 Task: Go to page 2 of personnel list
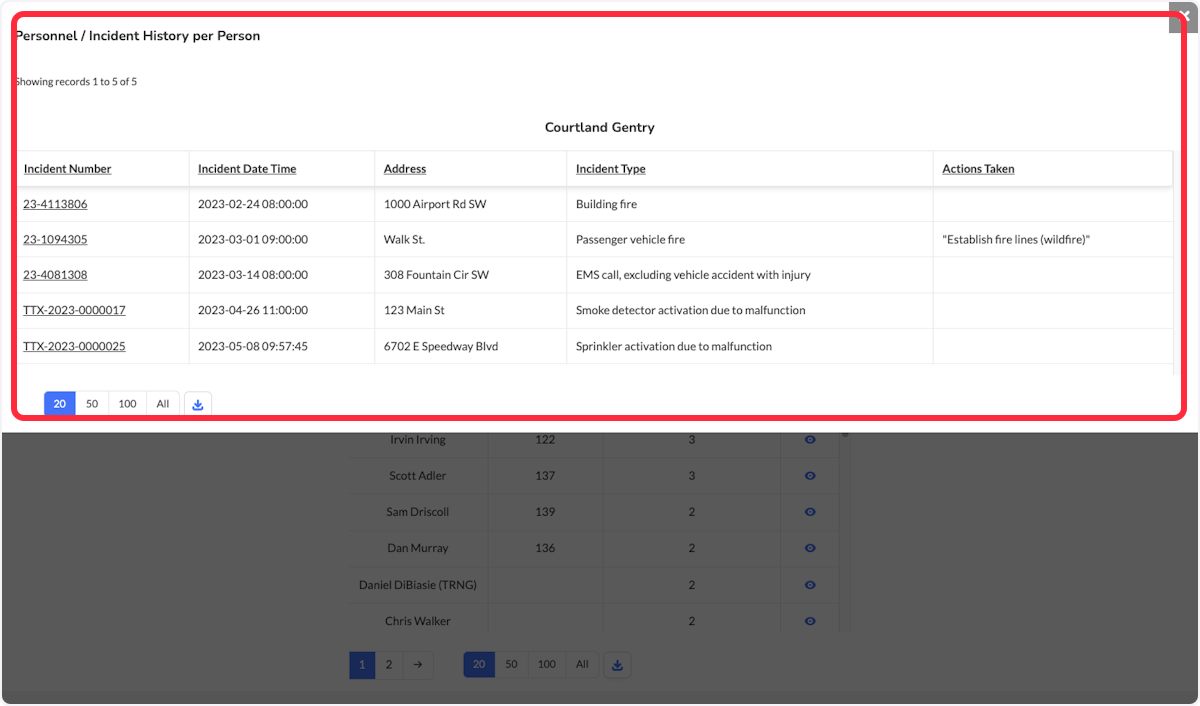pos(389,664)
